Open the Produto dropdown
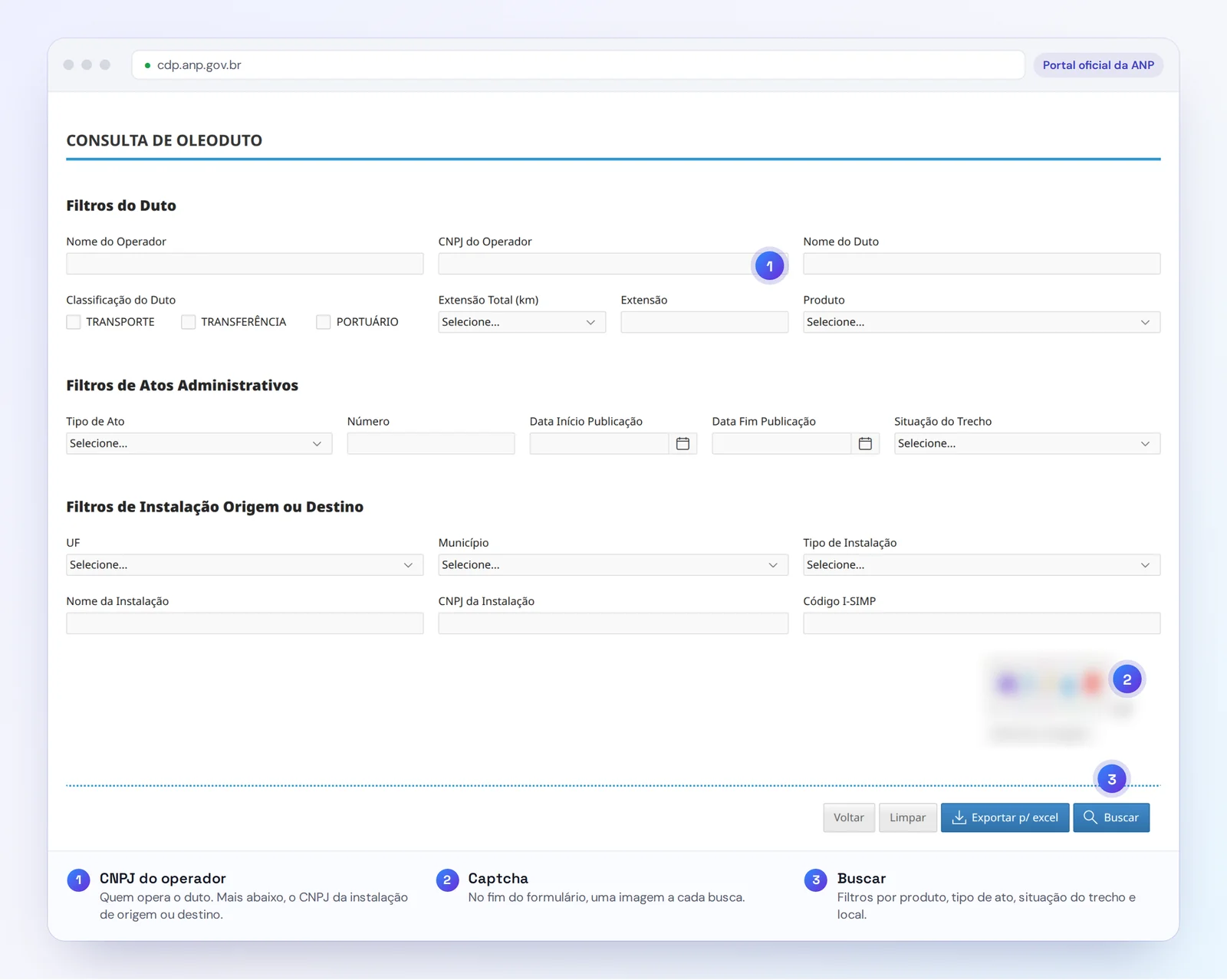1227x980 pixels. point(982,322)
